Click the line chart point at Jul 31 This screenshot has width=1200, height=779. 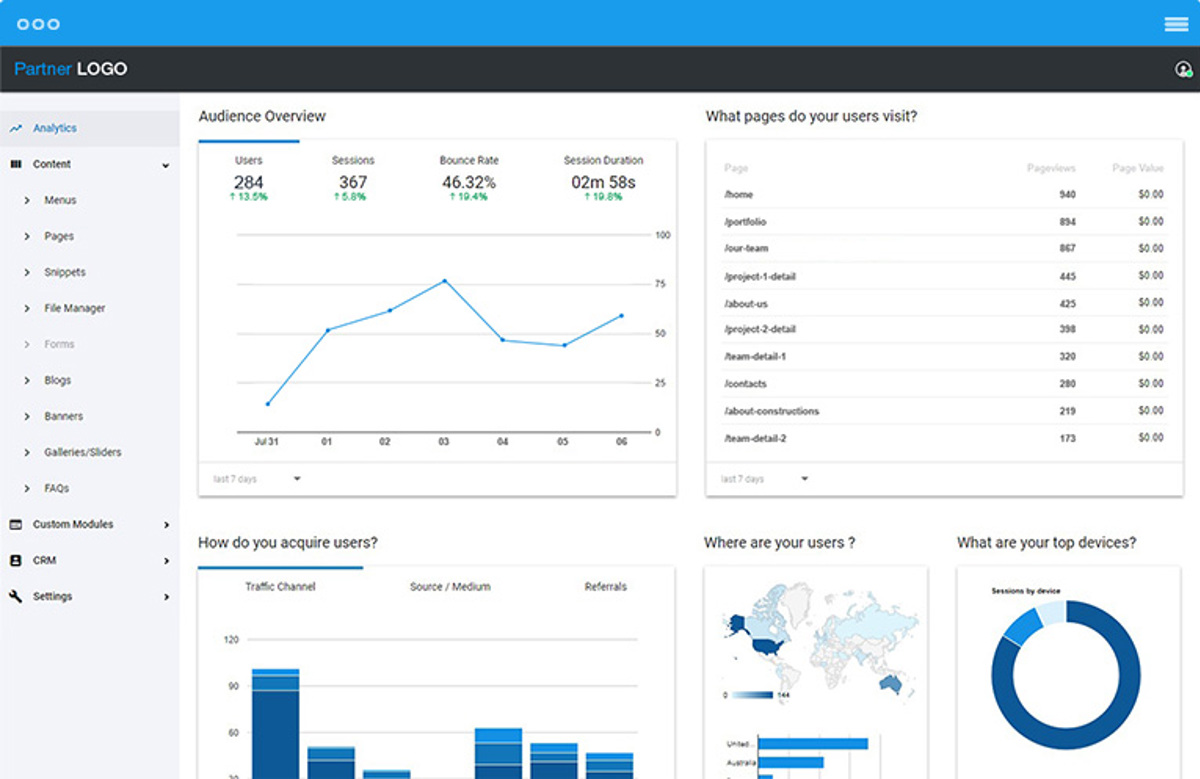click(267, 404)
